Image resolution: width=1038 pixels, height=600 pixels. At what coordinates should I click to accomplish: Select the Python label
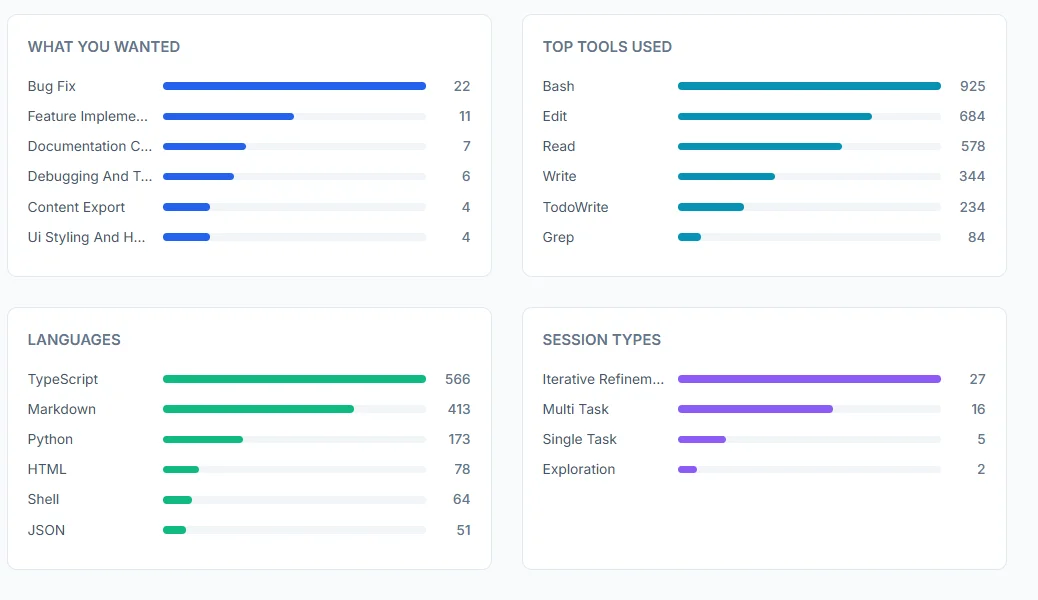tap(50, 439)
